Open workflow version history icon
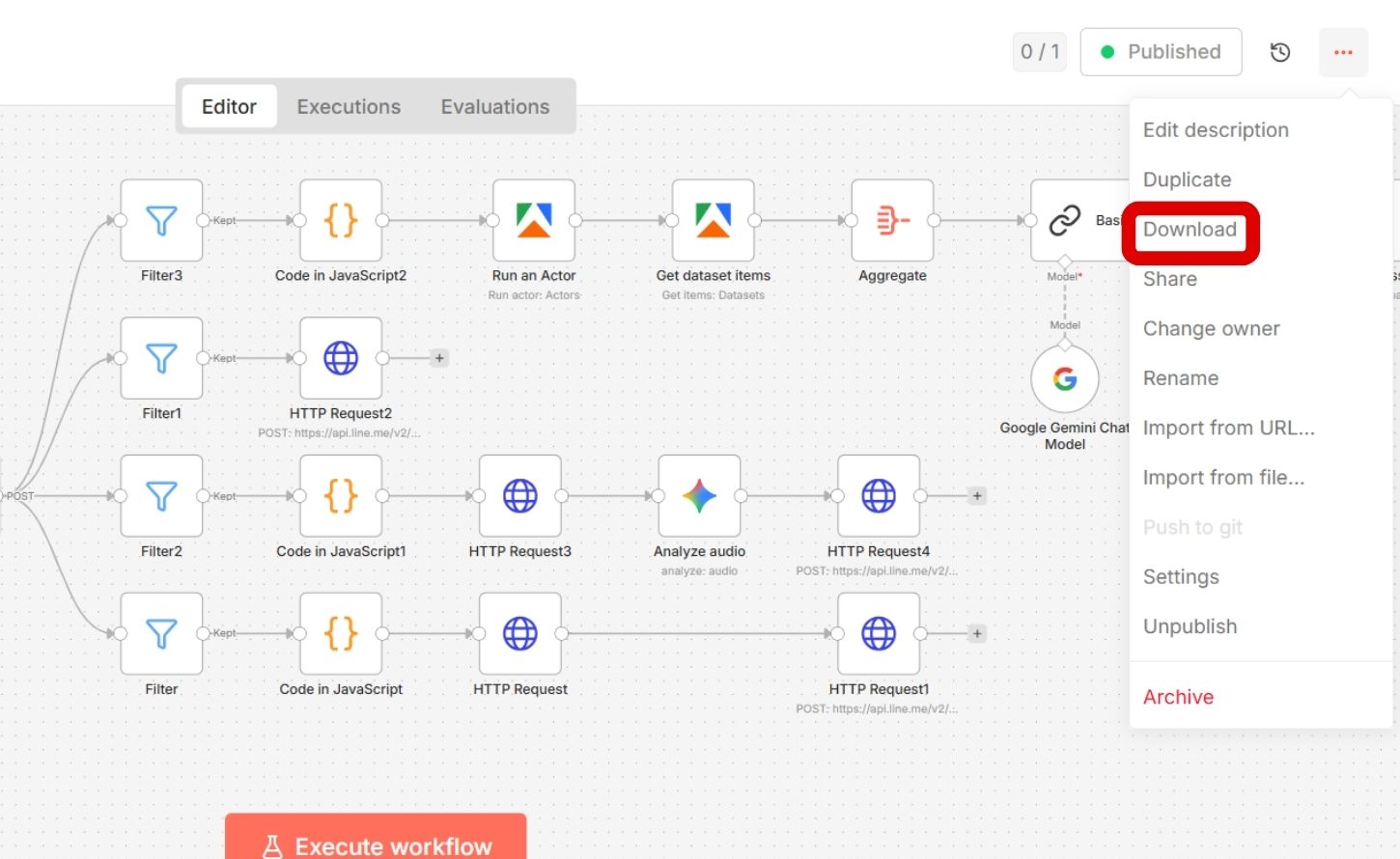The width and height of the screenshot is (1400, 859). click(x=1280, y=52)
